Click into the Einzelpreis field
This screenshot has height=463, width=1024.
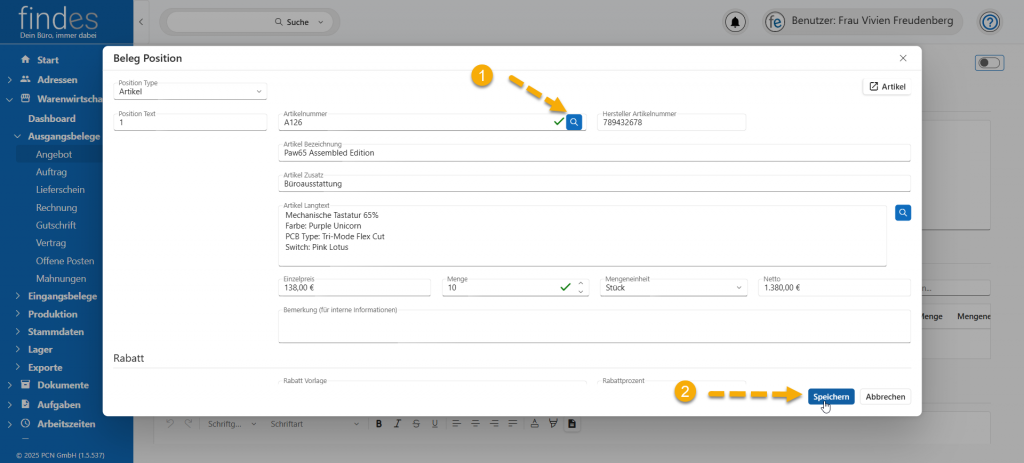pyautogui.click(x=356, y=288)
